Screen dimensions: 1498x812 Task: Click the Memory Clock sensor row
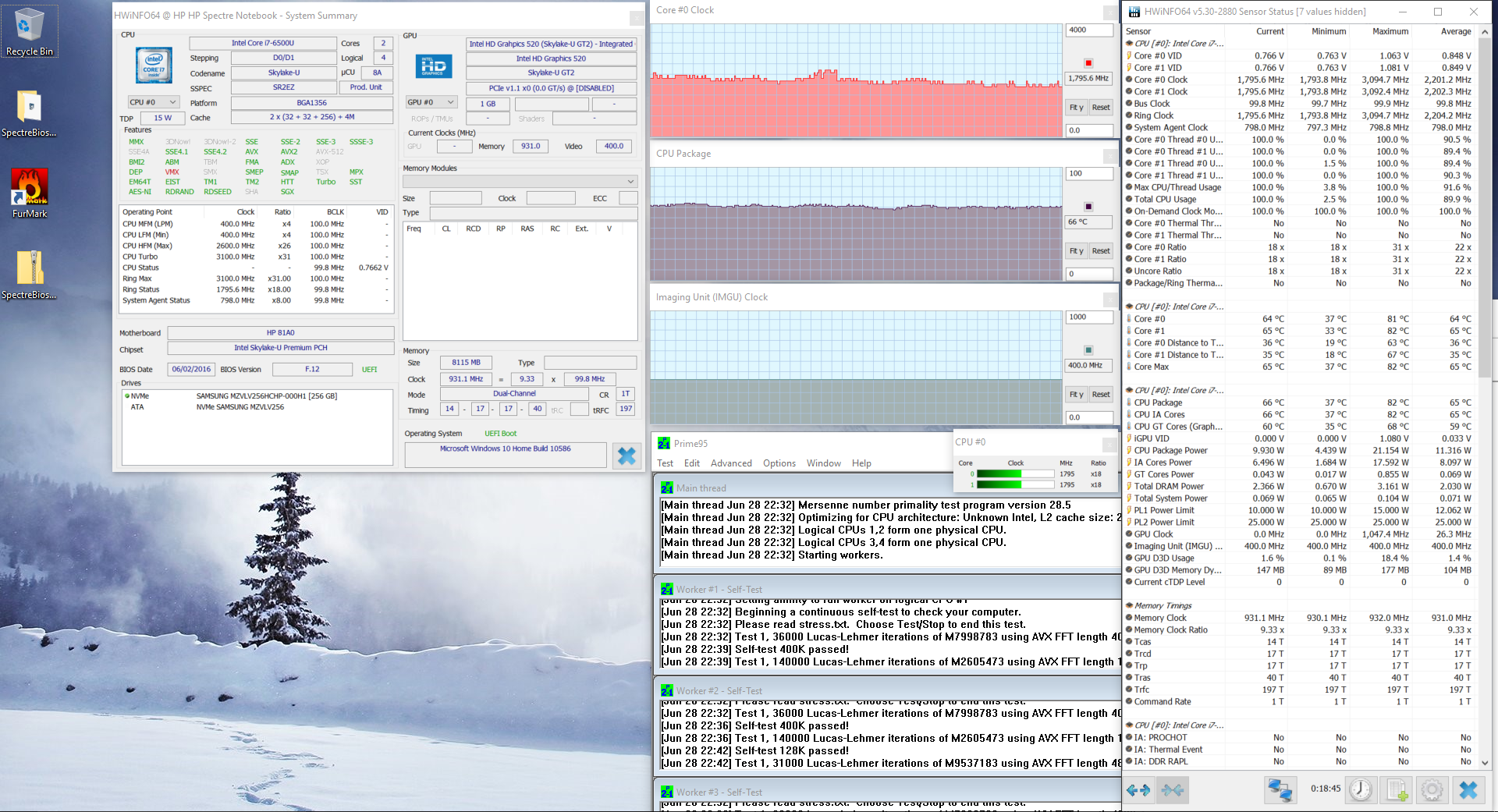click(x=1299, y=619)
